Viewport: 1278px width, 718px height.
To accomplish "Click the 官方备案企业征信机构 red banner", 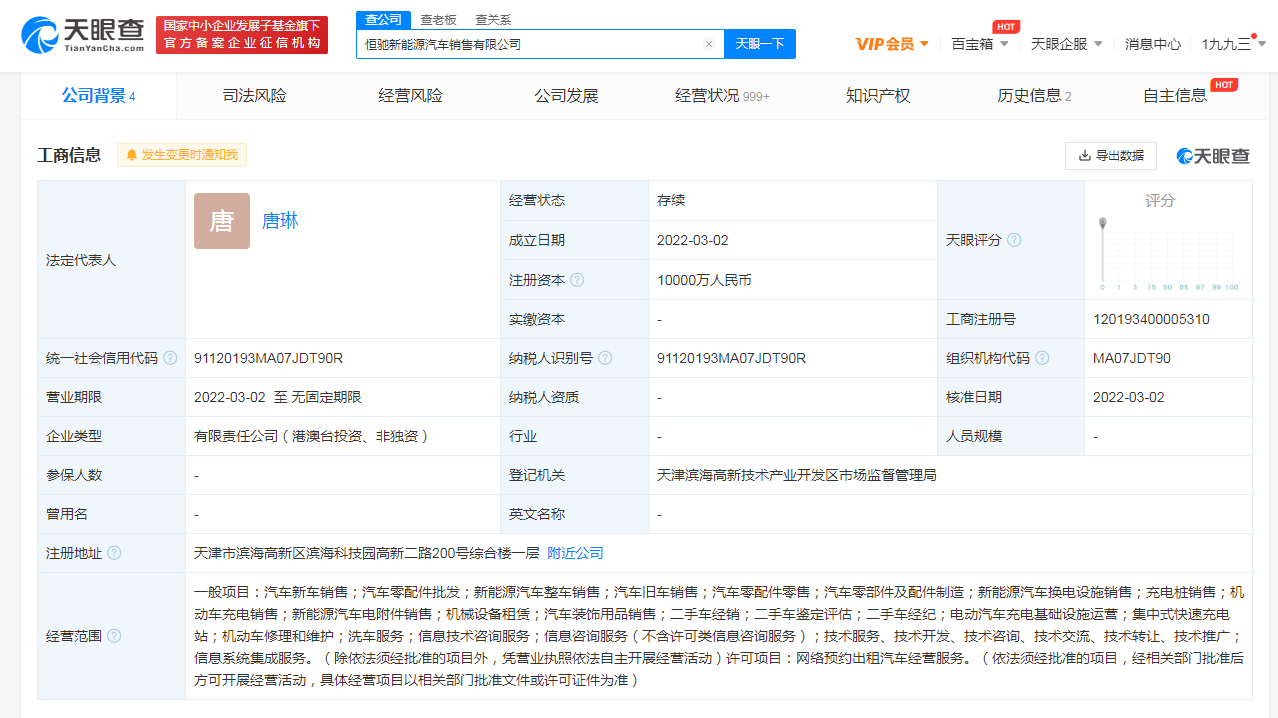I will (x=242, y=35).
